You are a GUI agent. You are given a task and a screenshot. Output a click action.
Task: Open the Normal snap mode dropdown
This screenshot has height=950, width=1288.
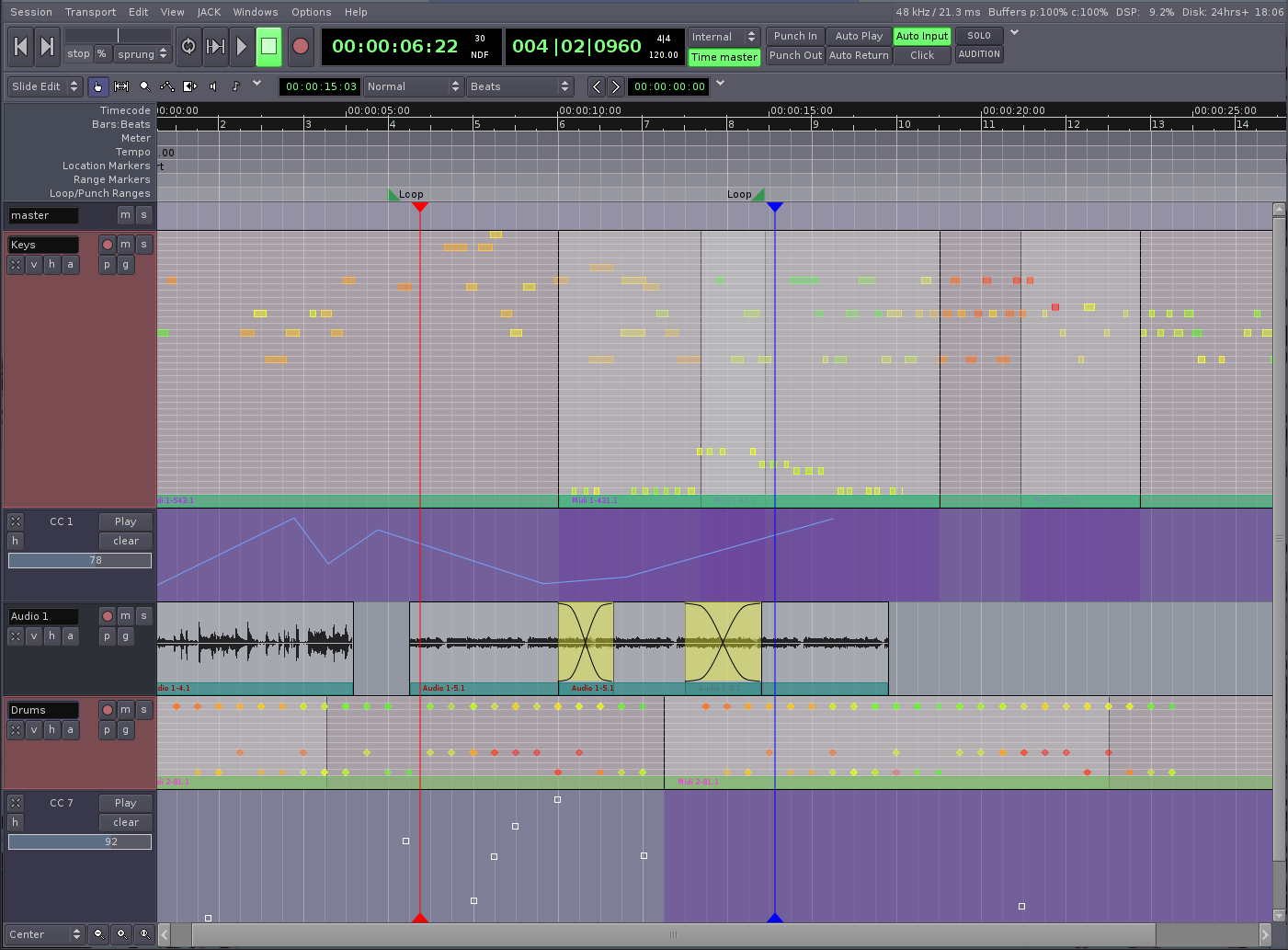(413, 86)
